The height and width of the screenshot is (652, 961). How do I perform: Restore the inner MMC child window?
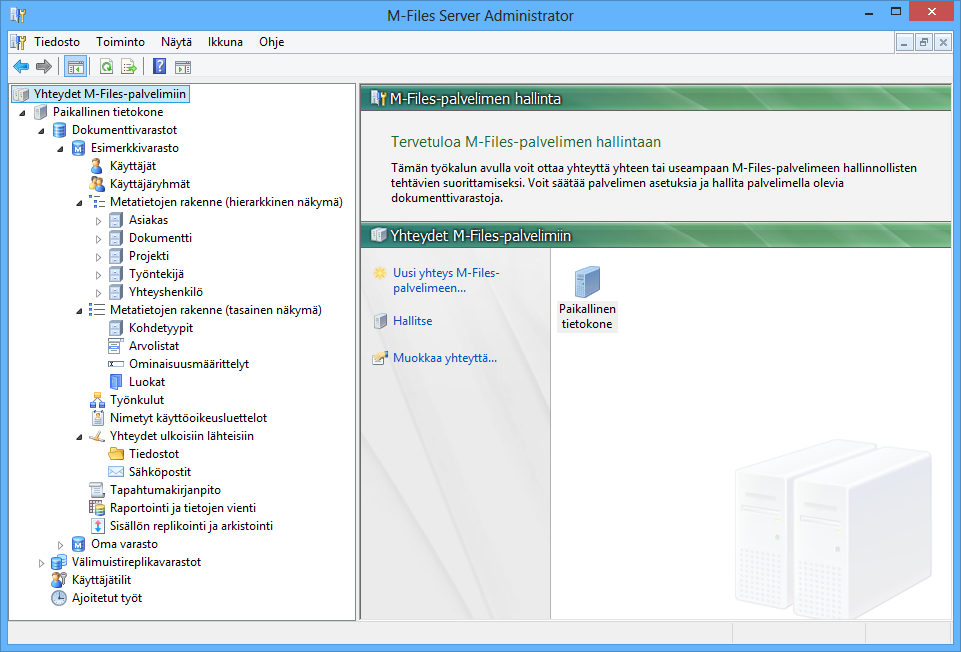924,42
